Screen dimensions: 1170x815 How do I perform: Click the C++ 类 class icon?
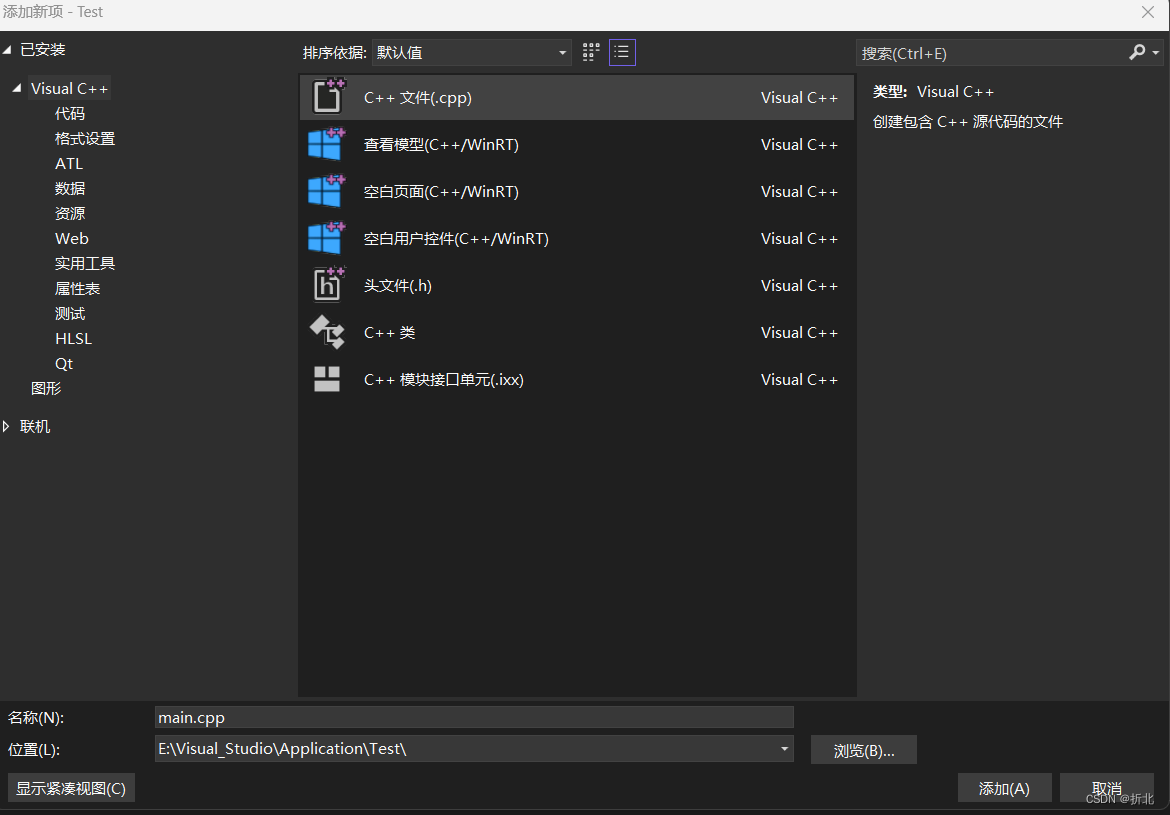328,332
